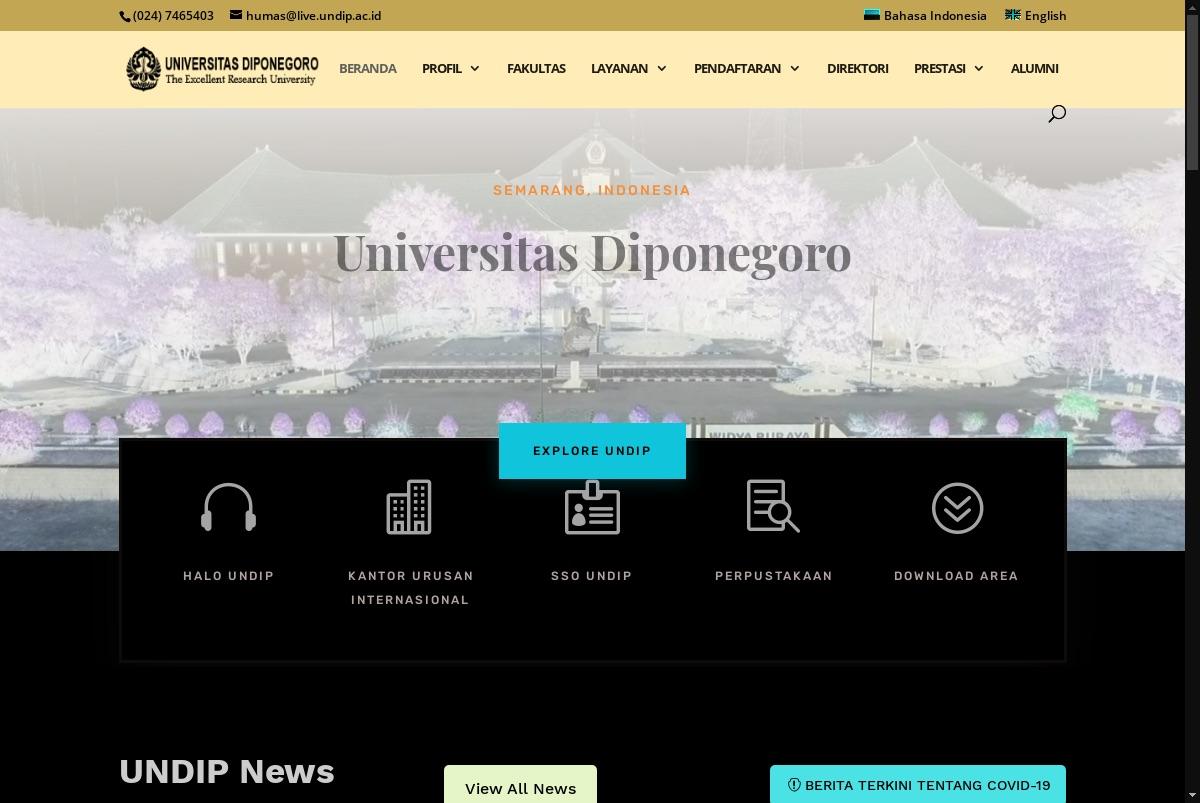Click the email envelope icon

pyautogui.click(x=236, y=15)
